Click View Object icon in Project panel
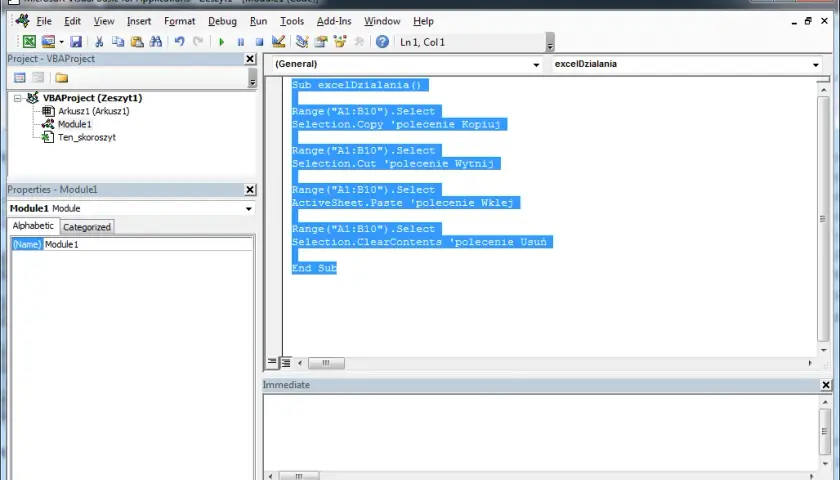Screen dimensions: 840x480 click(x=38, y=78)
